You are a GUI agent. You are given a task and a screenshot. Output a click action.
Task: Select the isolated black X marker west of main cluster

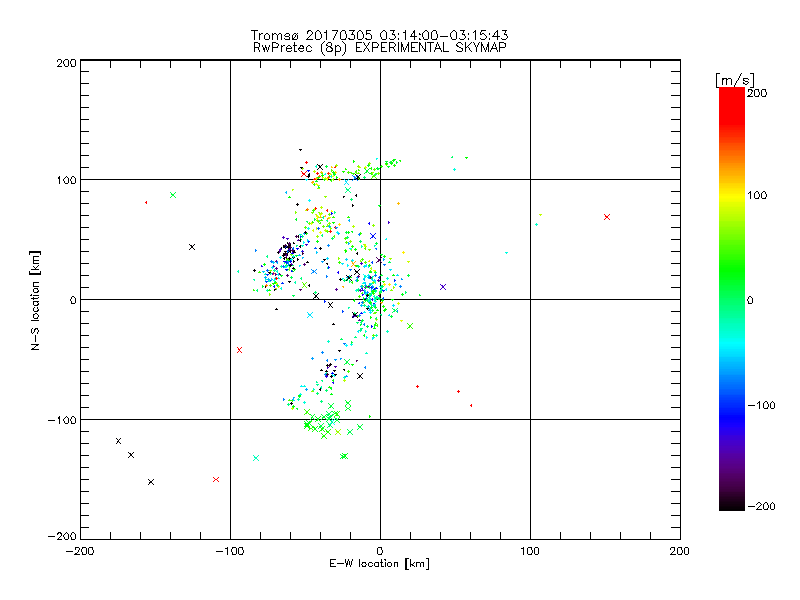(192, 247)
